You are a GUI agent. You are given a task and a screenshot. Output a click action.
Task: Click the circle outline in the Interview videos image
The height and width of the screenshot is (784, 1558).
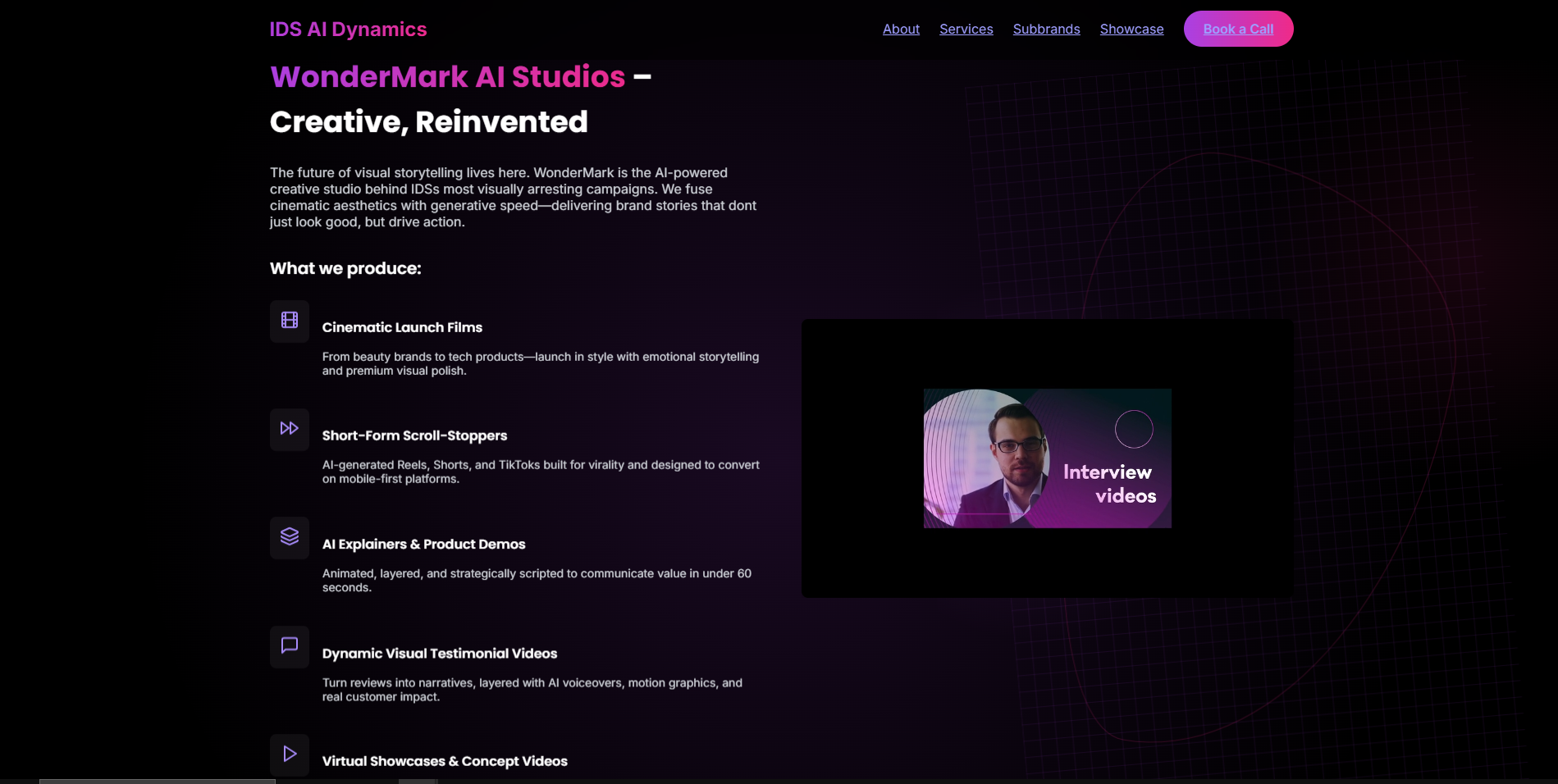click(x=1134, y=429)
